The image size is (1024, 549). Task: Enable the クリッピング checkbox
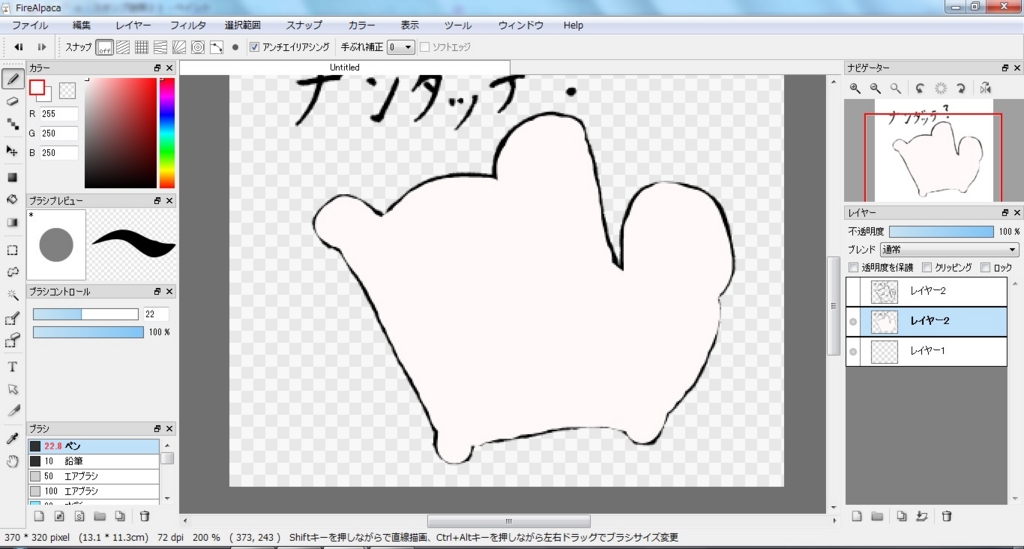click(x=927, y=268)
